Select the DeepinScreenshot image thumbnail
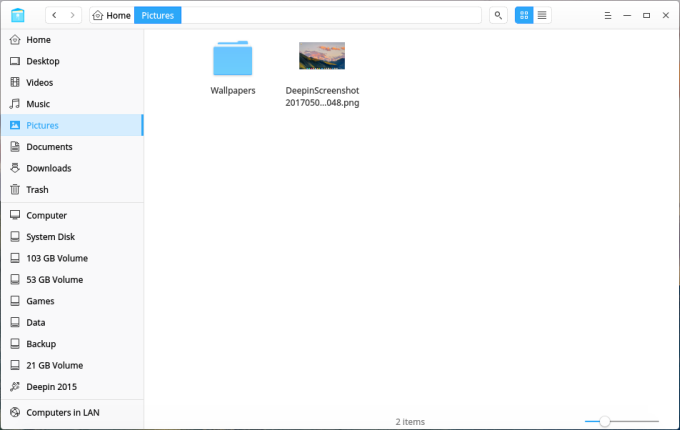Image resolution: width=680 pixels, height=430 pixels. point(322,55)
